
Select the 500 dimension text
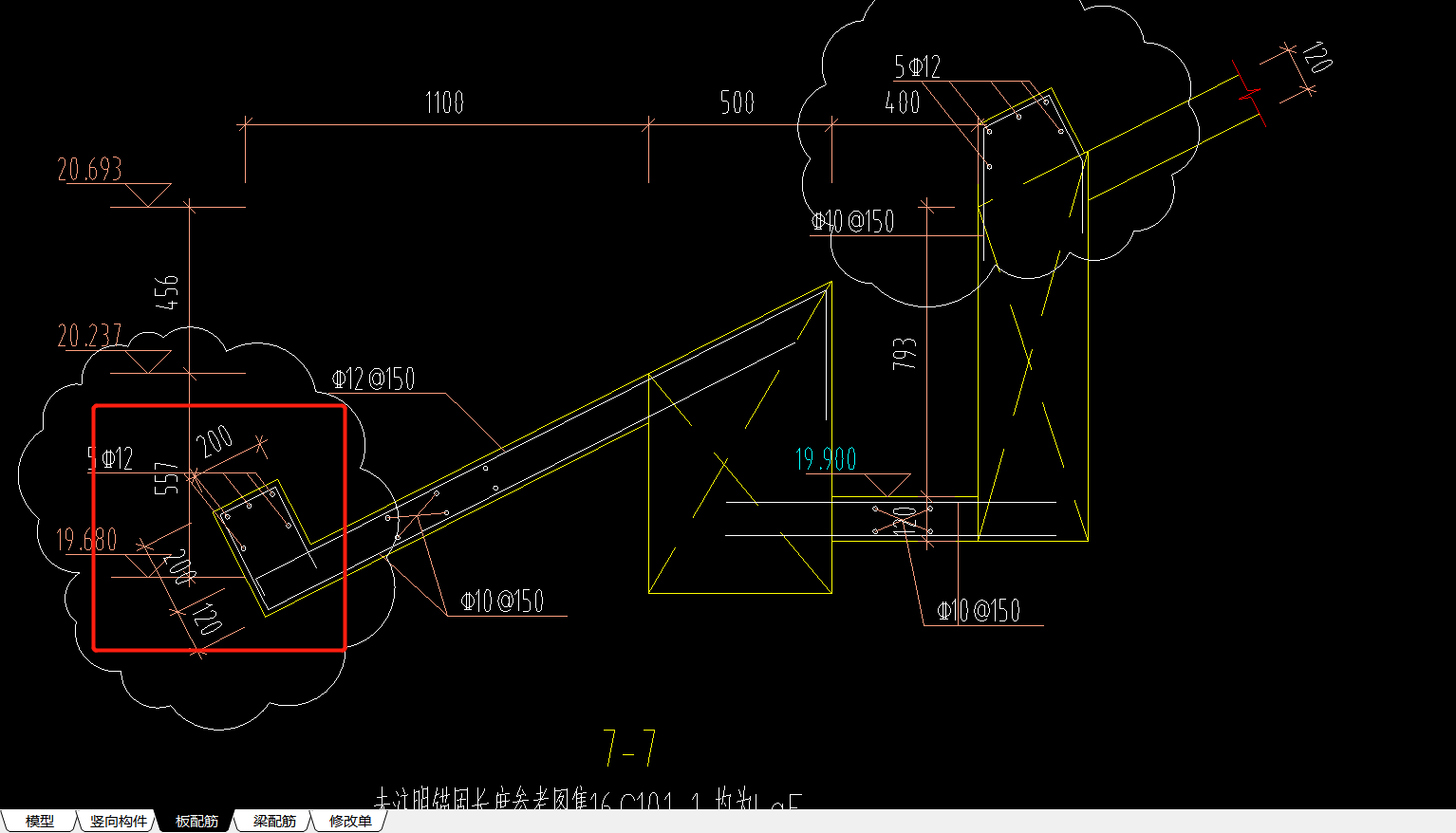point(737,102)
